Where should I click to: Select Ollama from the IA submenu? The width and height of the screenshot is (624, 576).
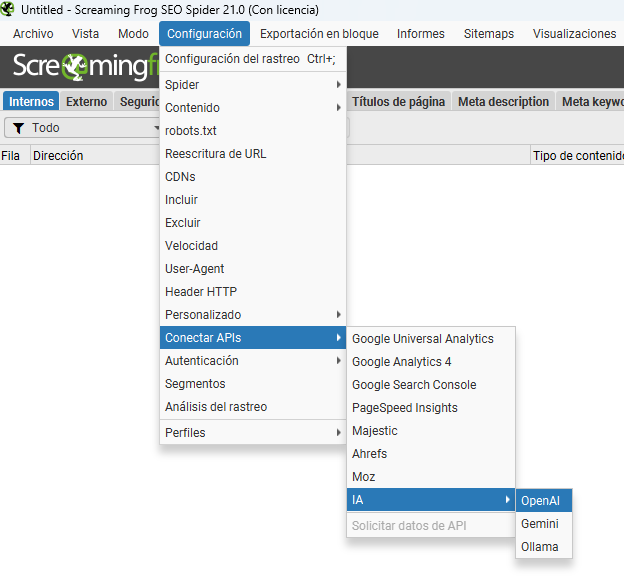click(544, 547)
